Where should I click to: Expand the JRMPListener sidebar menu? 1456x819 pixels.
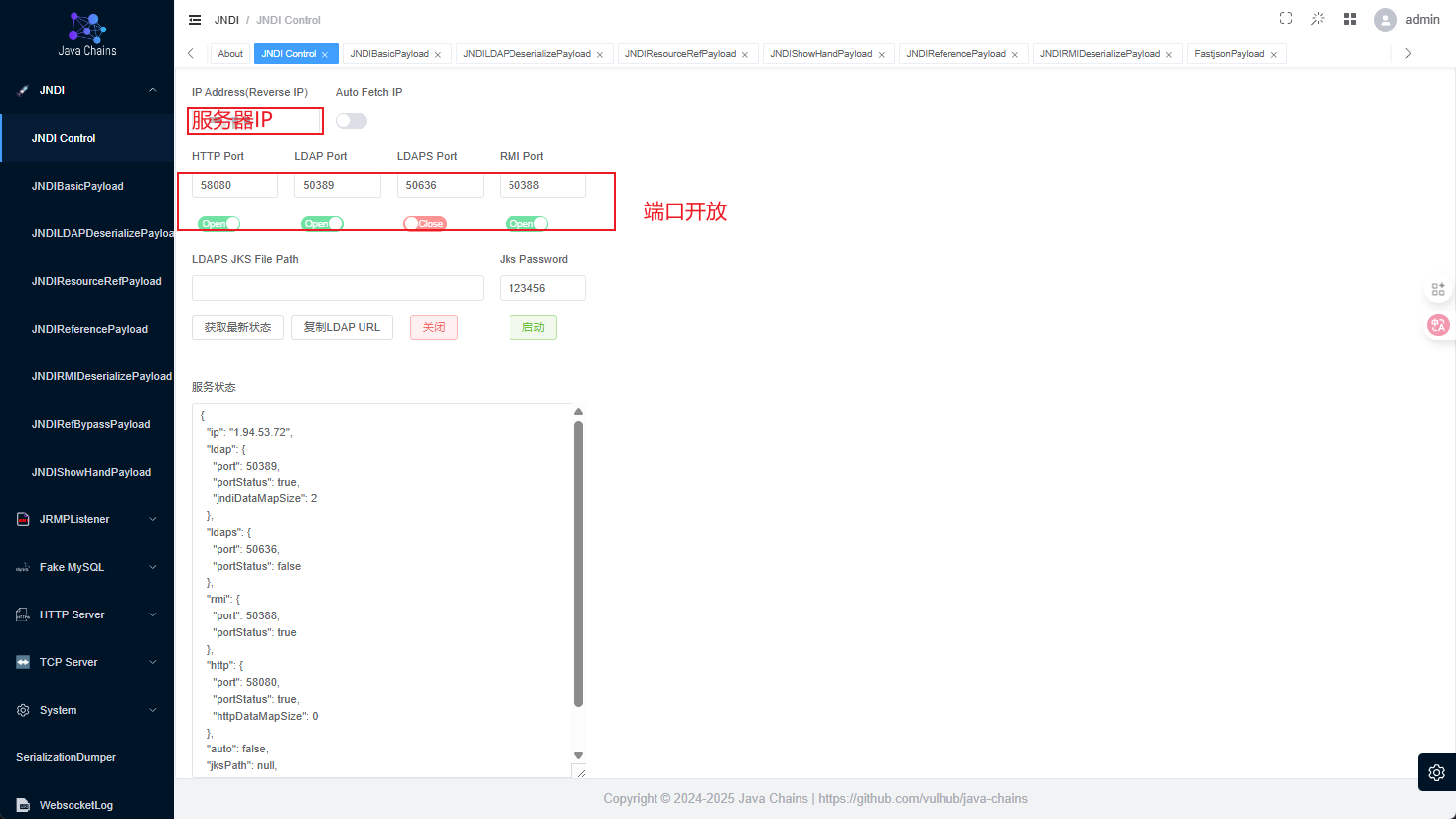coord(86,519)
